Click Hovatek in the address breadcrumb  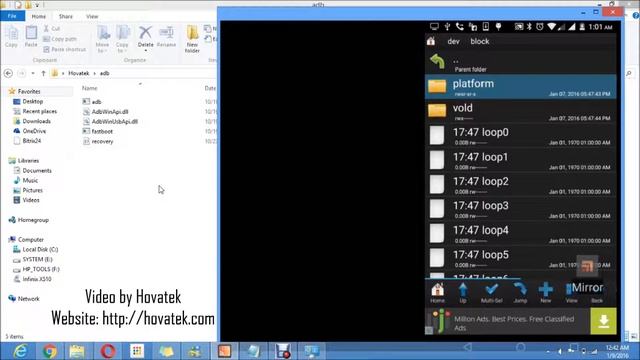click(78, 73)
